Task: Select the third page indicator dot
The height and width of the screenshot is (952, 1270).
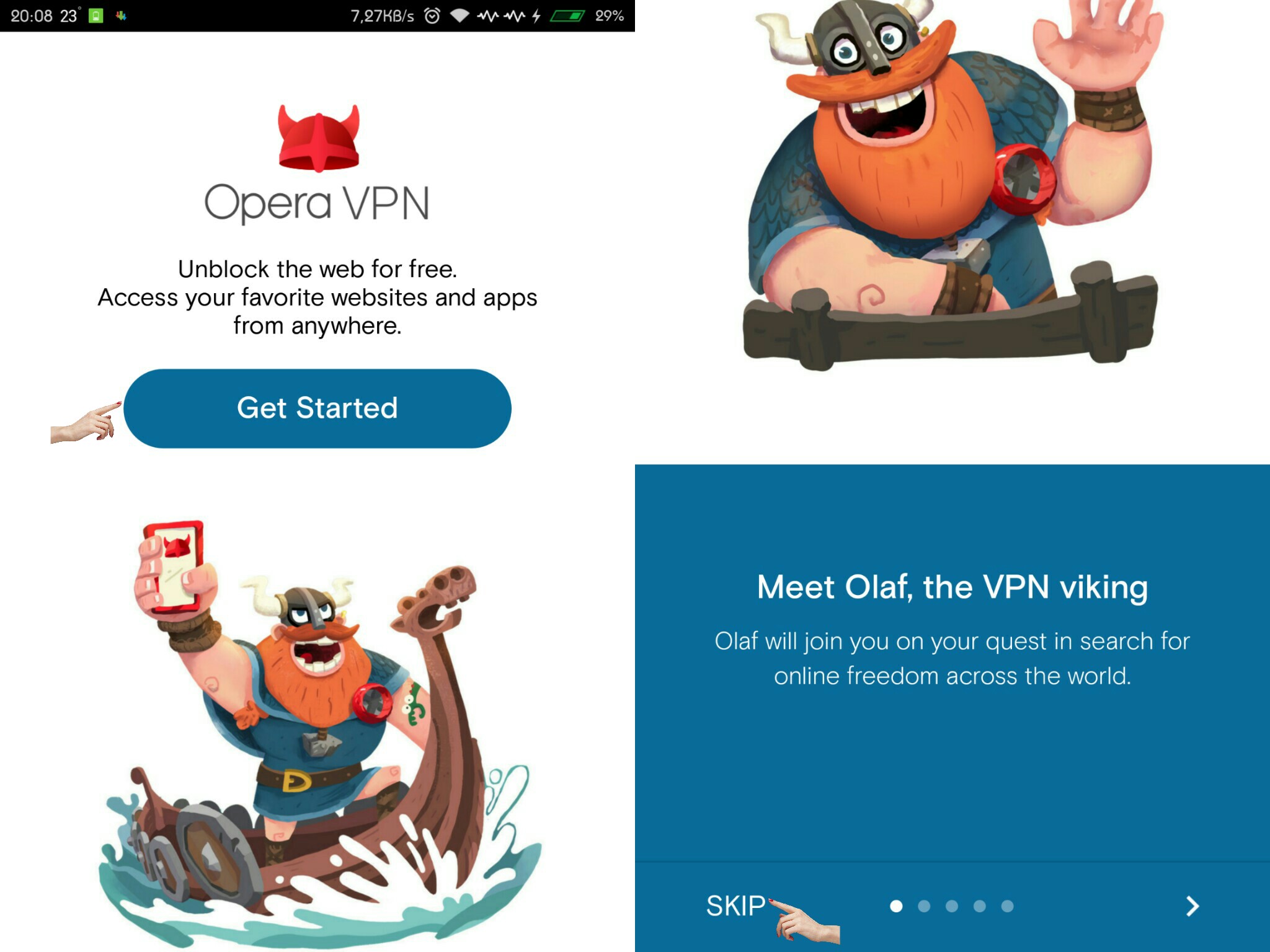Action: tap(952, 906)
